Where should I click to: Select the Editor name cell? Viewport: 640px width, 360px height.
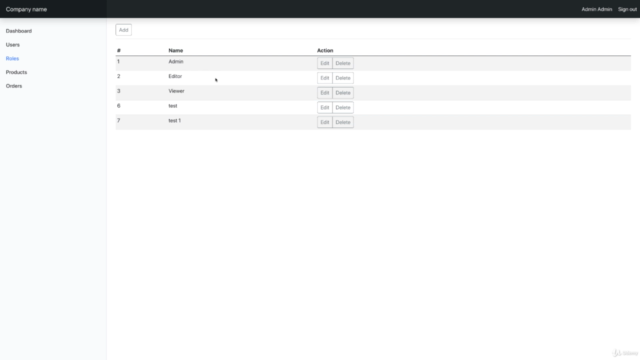175,76
